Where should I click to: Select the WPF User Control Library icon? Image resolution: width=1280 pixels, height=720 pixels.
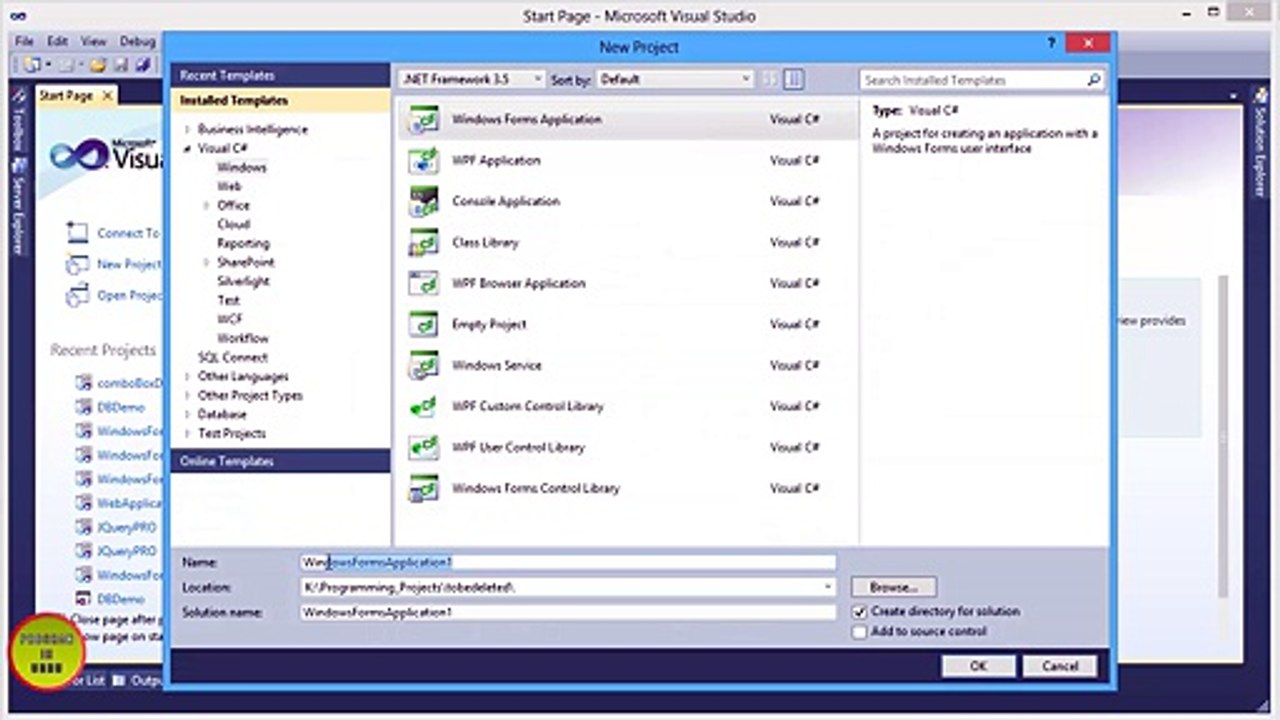424,447
